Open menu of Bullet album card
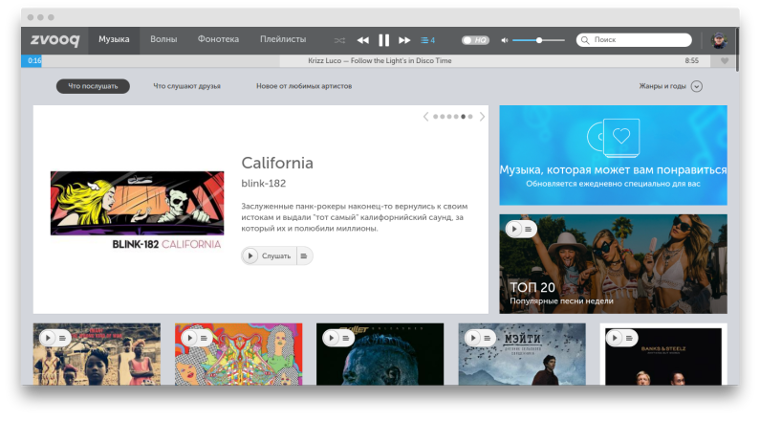 coord(346,338)
